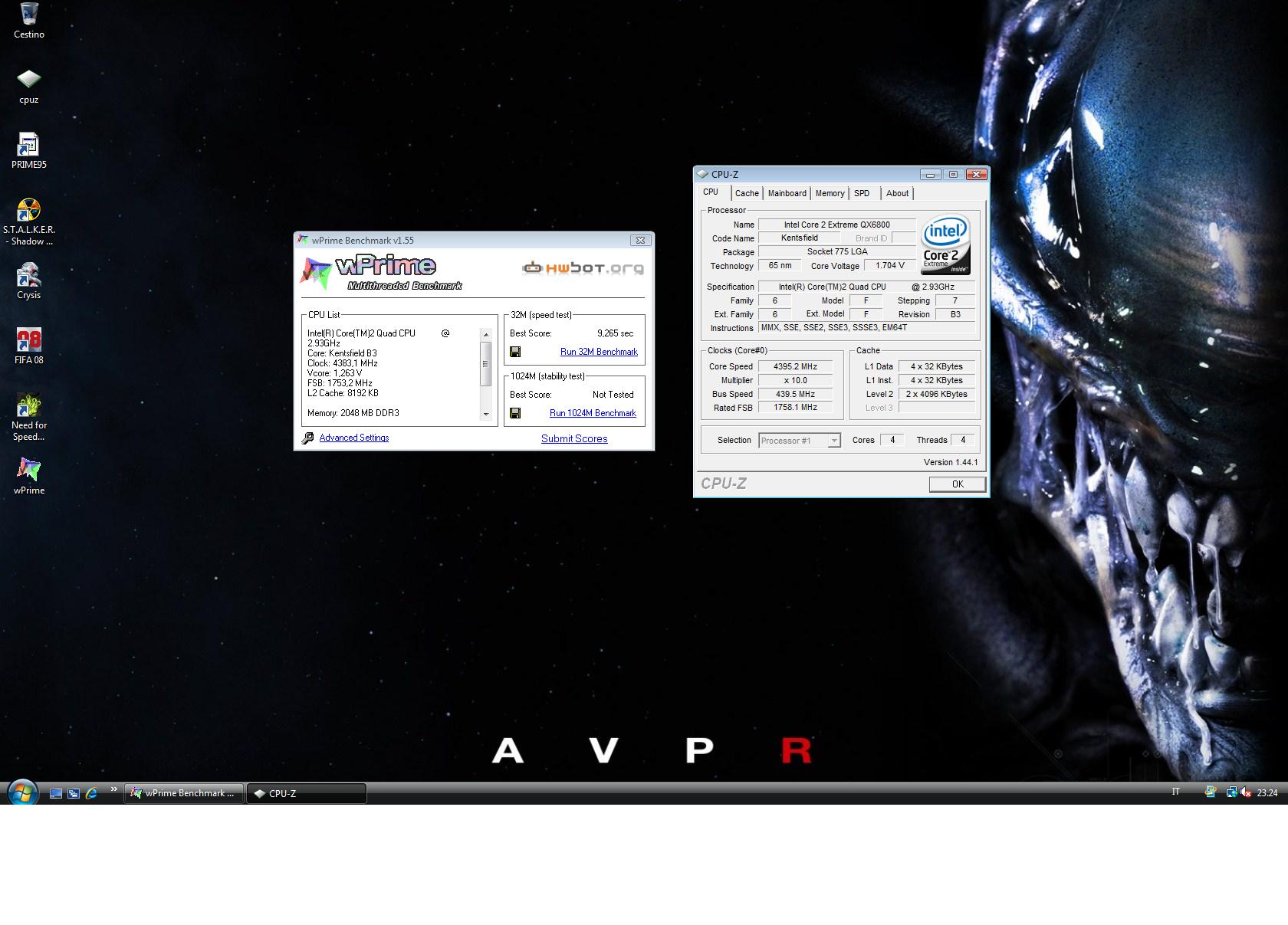Image resolution: width=1288 pixels, height=925 pixels.
Task: Click the Instructions field MMX, SSE list
Action: [866, 327]
